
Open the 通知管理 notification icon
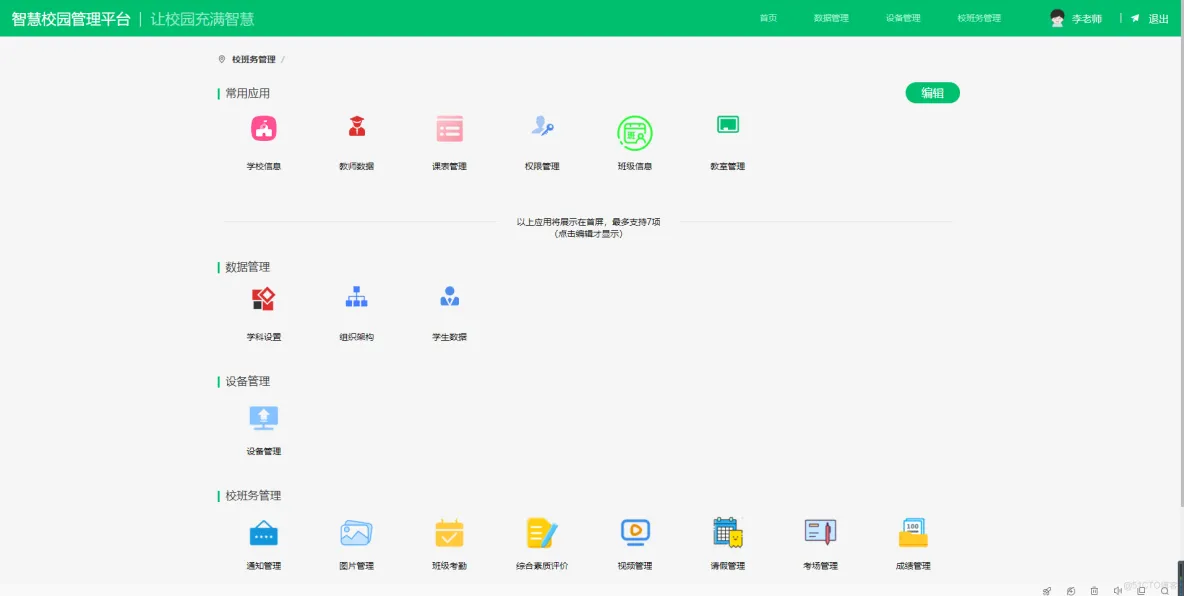coord(264,533)
